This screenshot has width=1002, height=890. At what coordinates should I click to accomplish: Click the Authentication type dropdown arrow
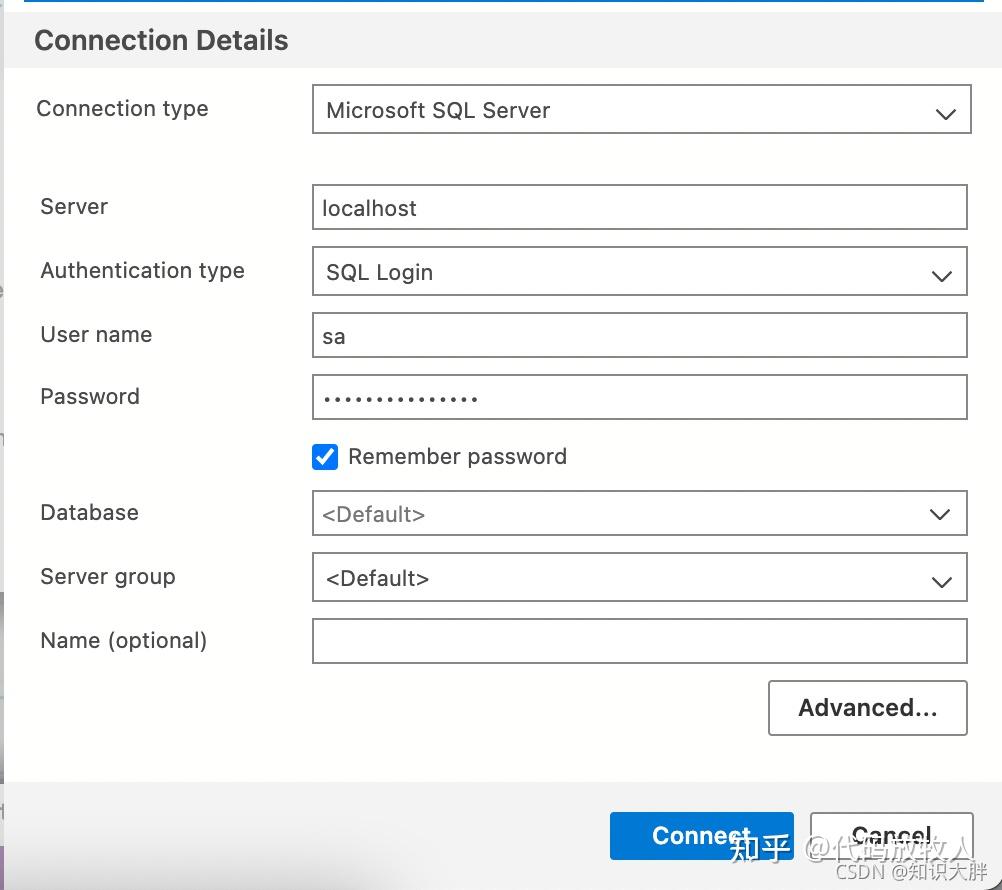point(941,274)
